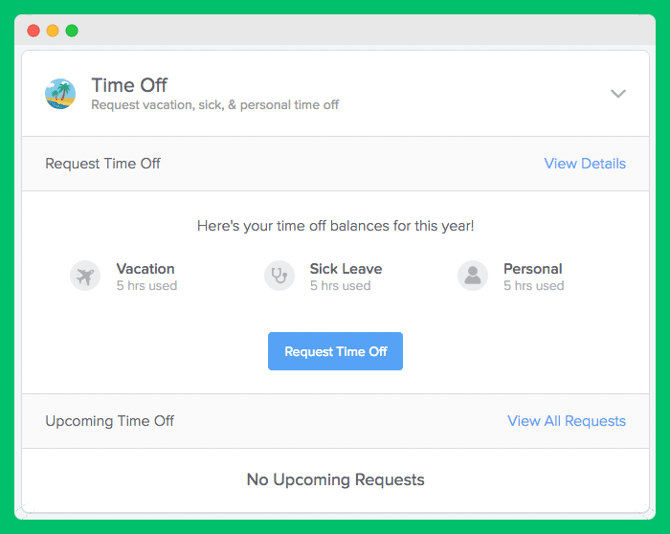Select the Personal balance label
Image resolution: width=670 pixels, height=534 pixels.
coord(532,269)
